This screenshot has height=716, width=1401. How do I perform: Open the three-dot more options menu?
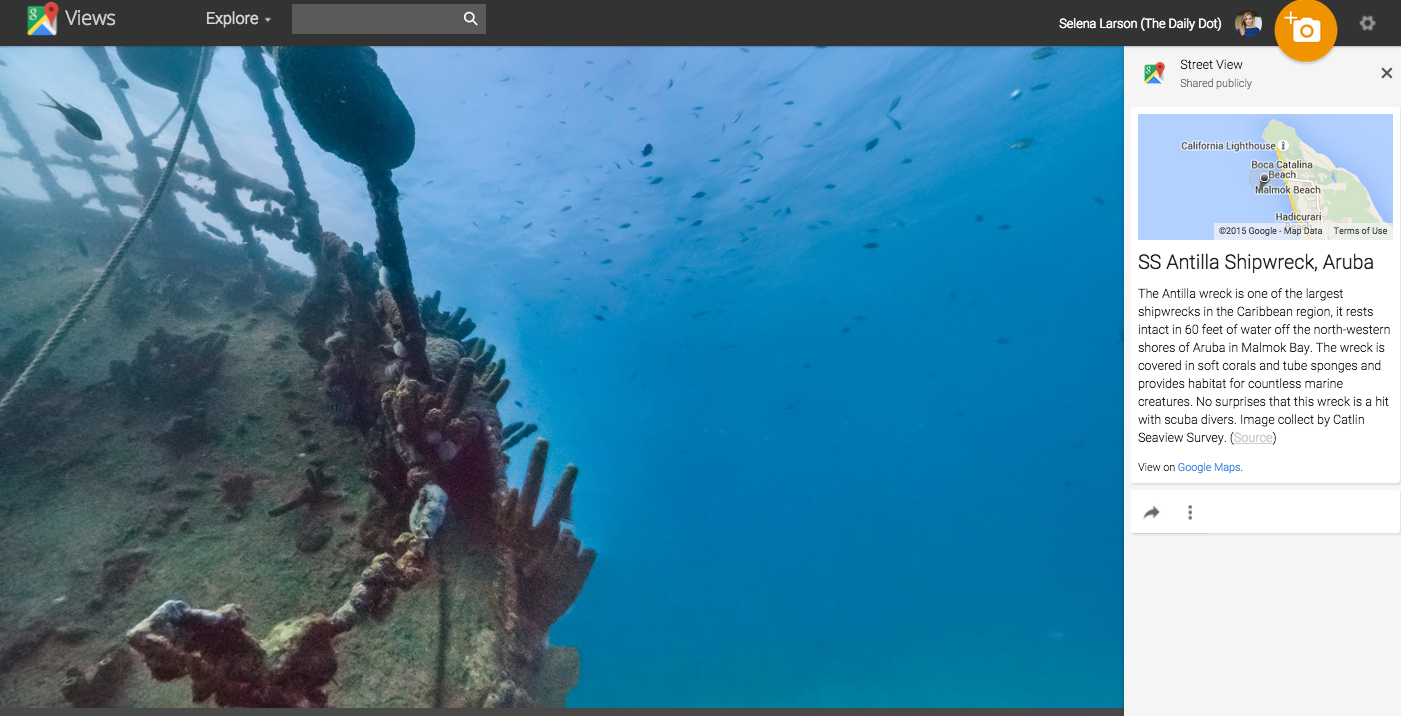[1190, 513]
